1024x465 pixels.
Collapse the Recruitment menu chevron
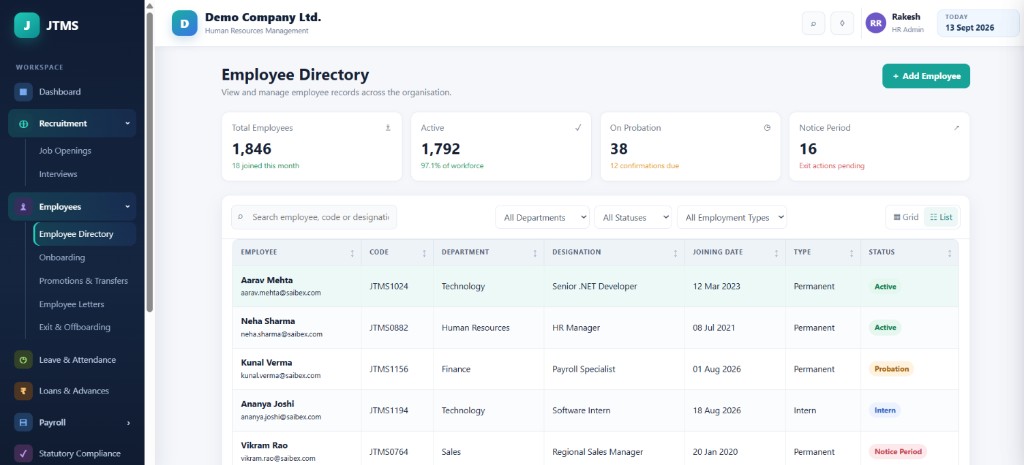point(127,123)
